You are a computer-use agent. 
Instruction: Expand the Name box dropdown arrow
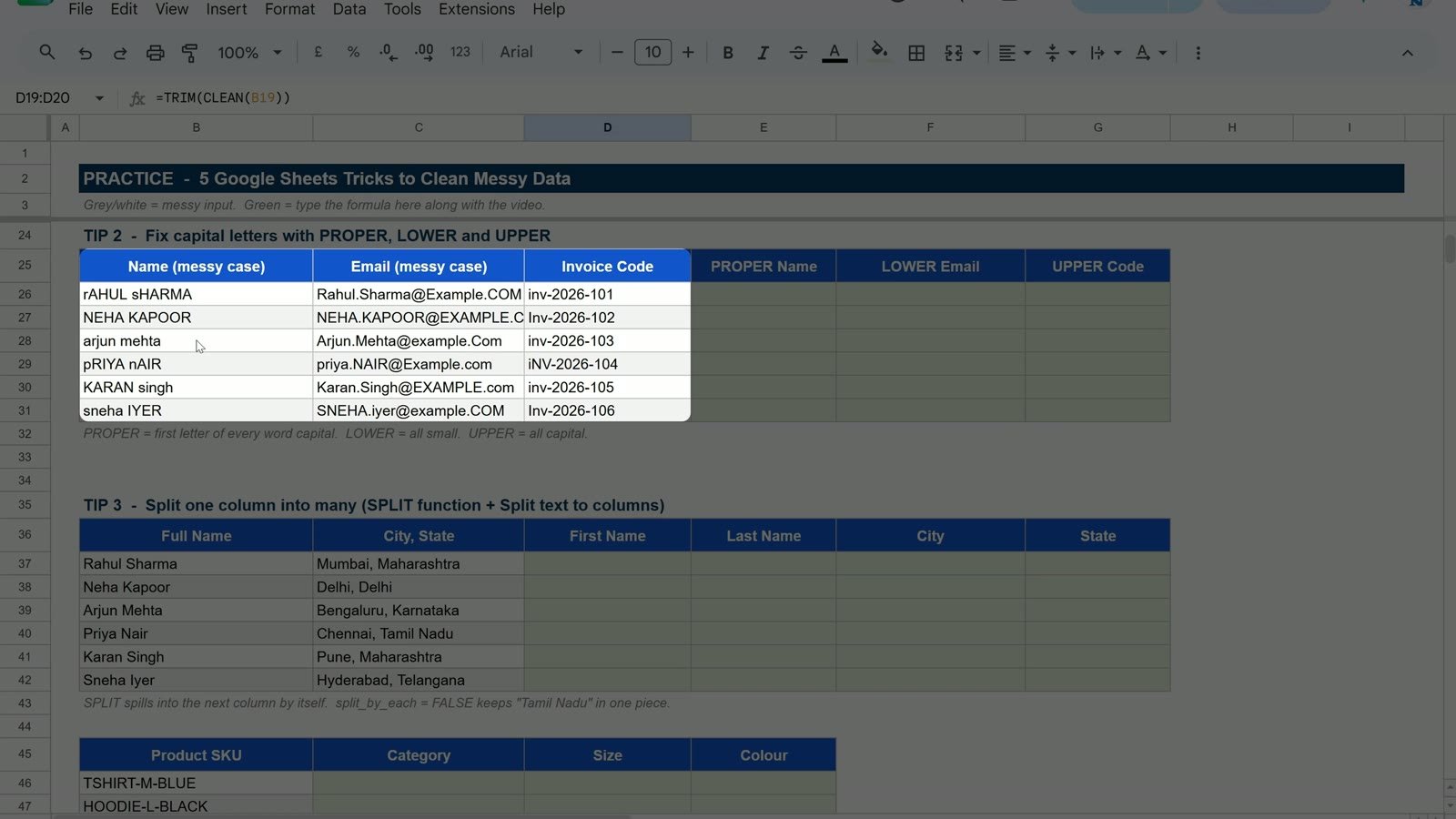point(99,97)
